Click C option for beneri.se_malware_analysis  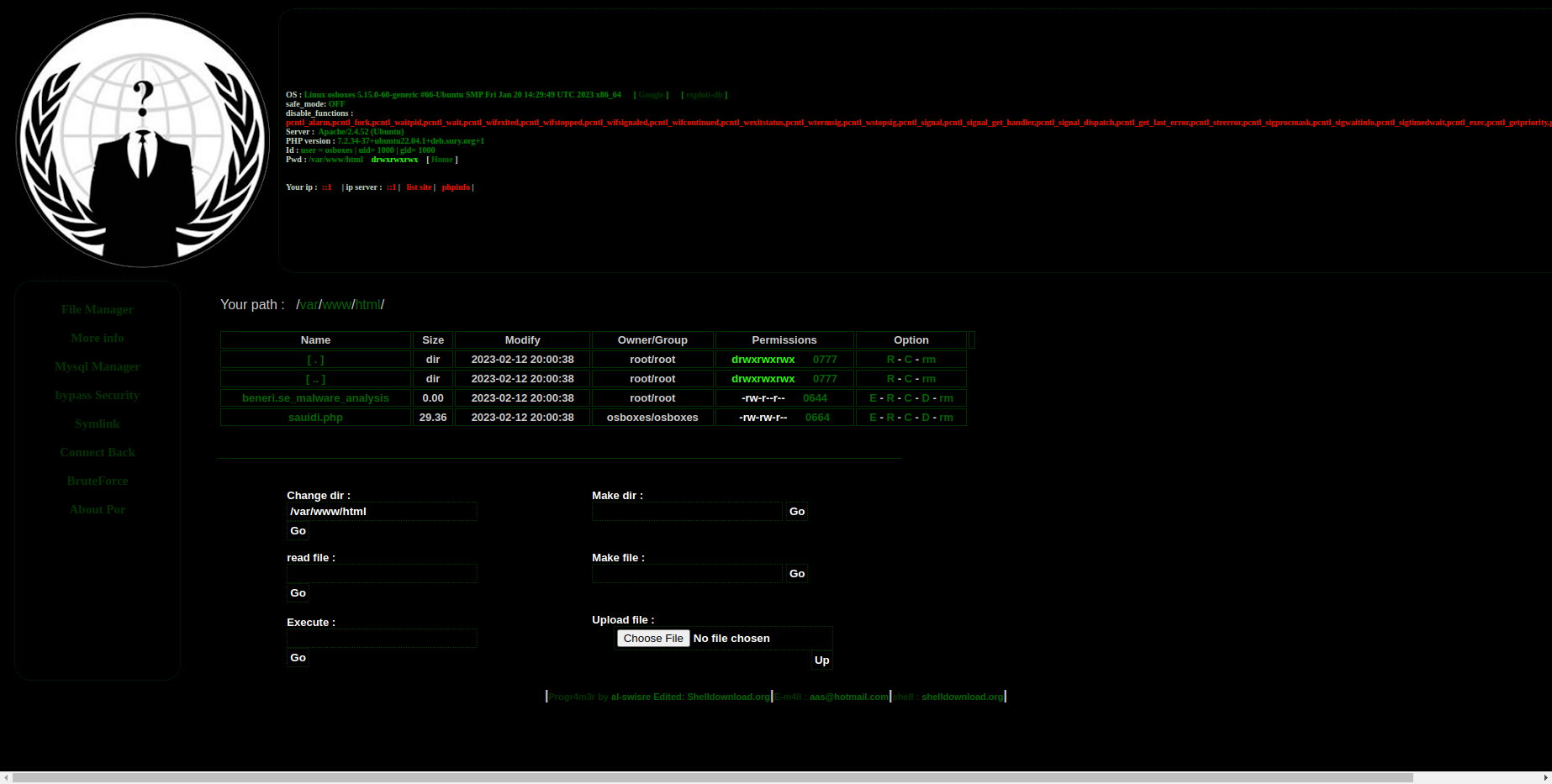tap(908, 398)
